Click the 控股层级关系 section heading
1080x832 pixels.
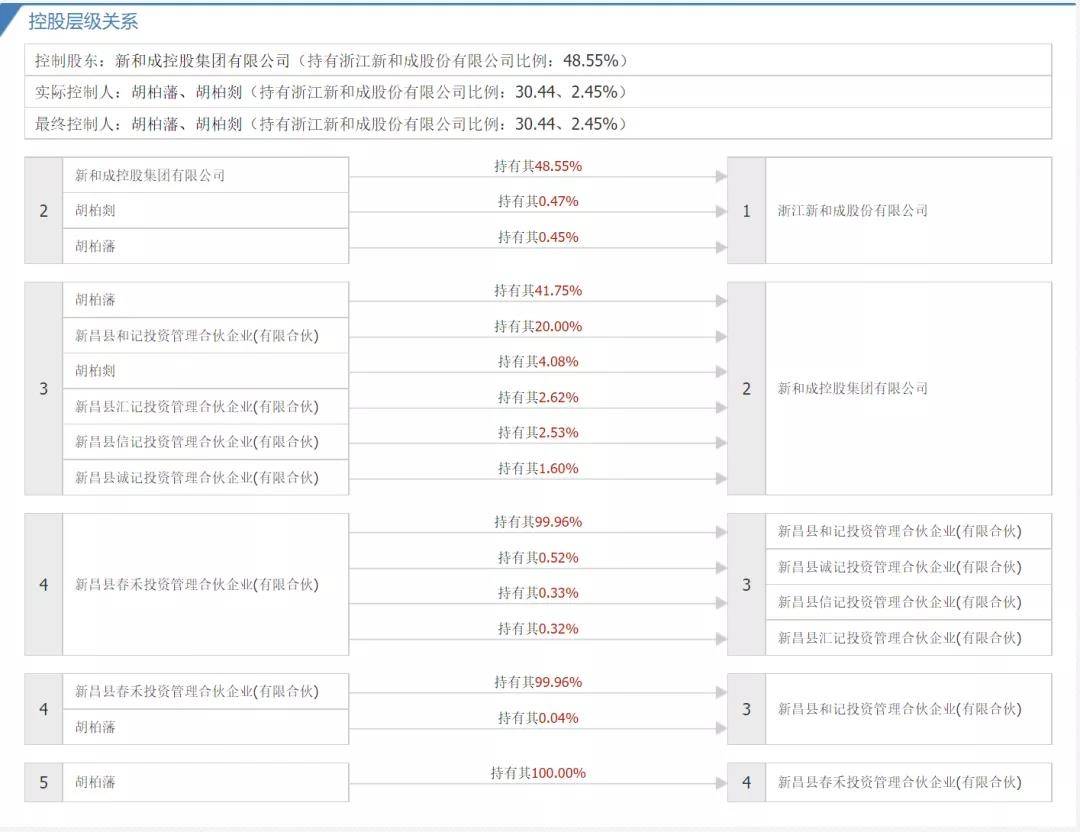(83, 21)
